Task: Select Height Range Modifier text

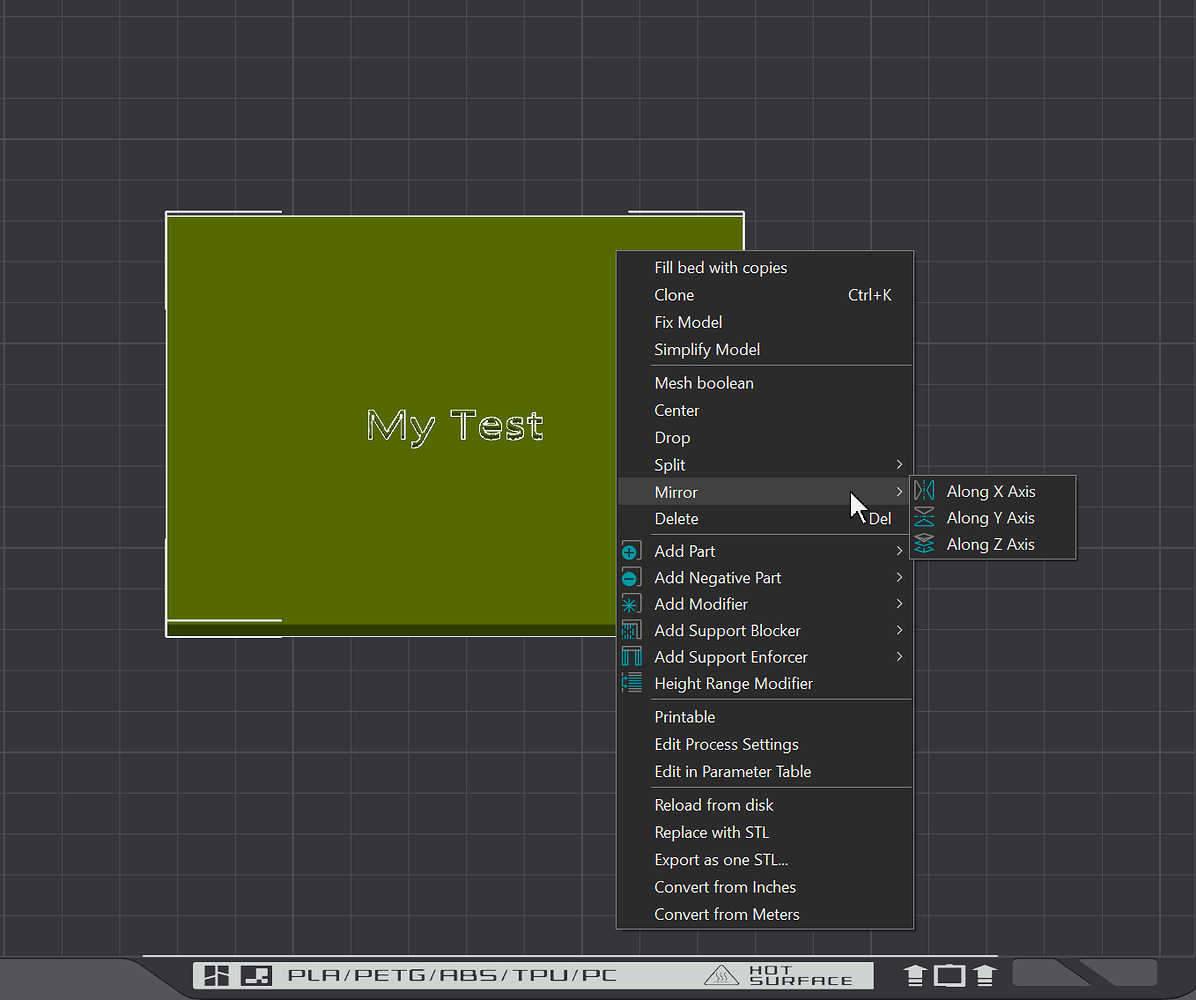Action: click(x=733, y=683)
